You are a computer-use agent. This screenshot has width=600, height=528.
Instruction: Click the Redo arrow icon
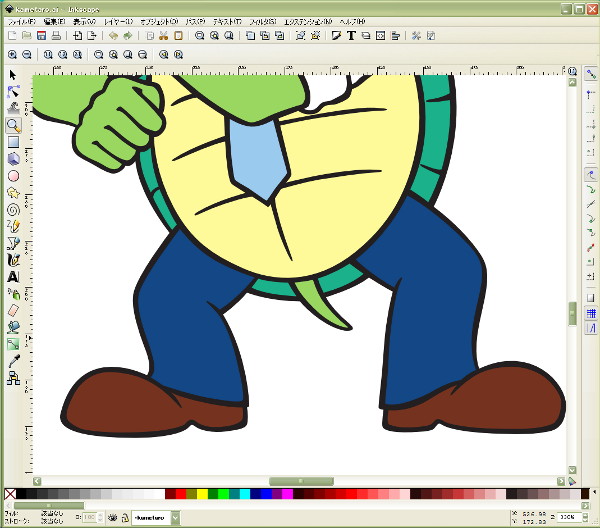click(127, 36)
